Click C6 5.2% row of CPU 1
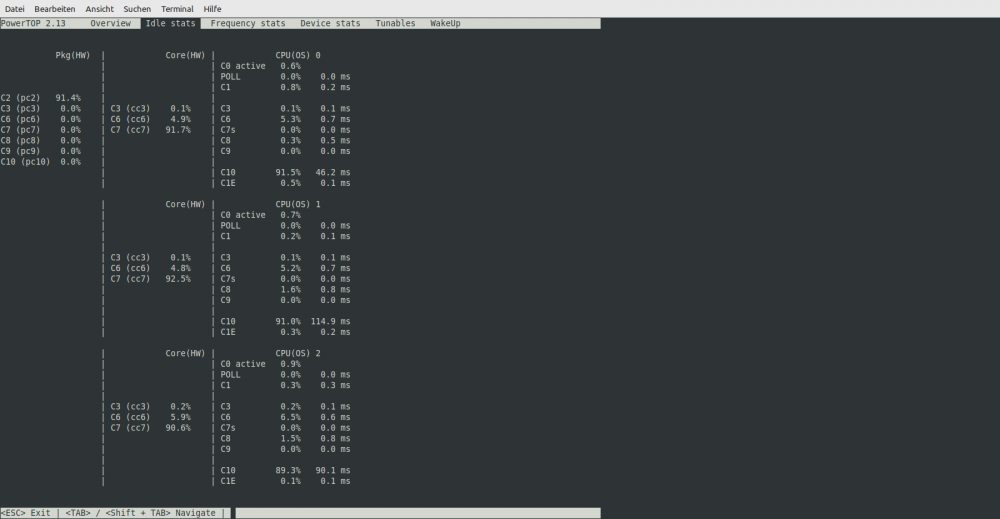Viewport: 1000px width, 519px height. pos(285,268)
